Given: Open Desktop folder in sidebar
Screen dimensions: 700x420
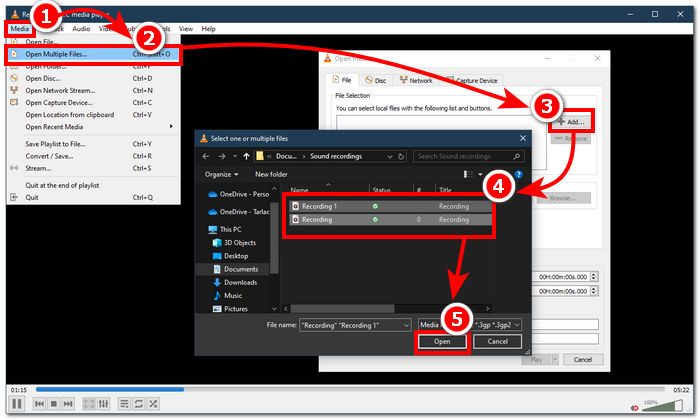Looking at the screenshot, I should coord(230,256).
